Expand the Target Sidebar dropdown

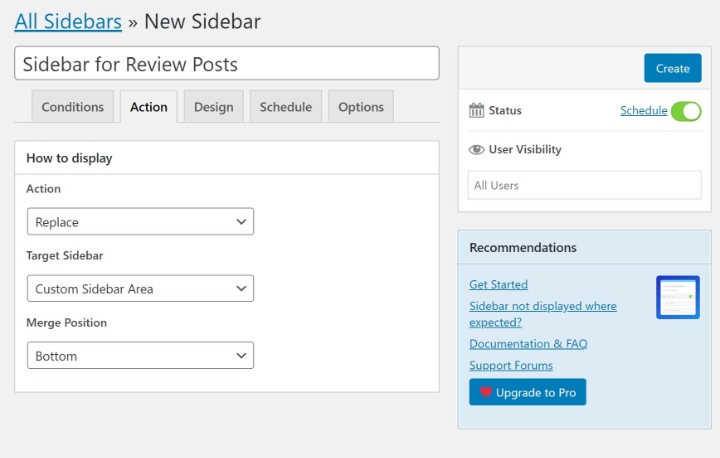click(x=140, y=288)
